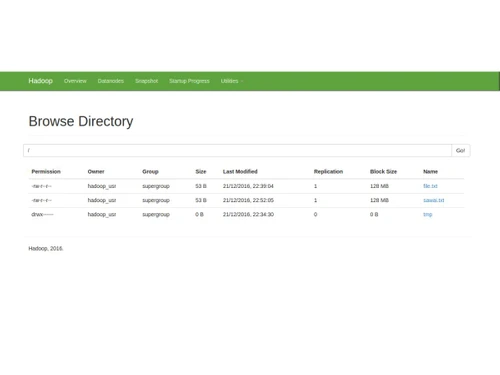Click replication value 1 in file.txt row

(315, 186)
